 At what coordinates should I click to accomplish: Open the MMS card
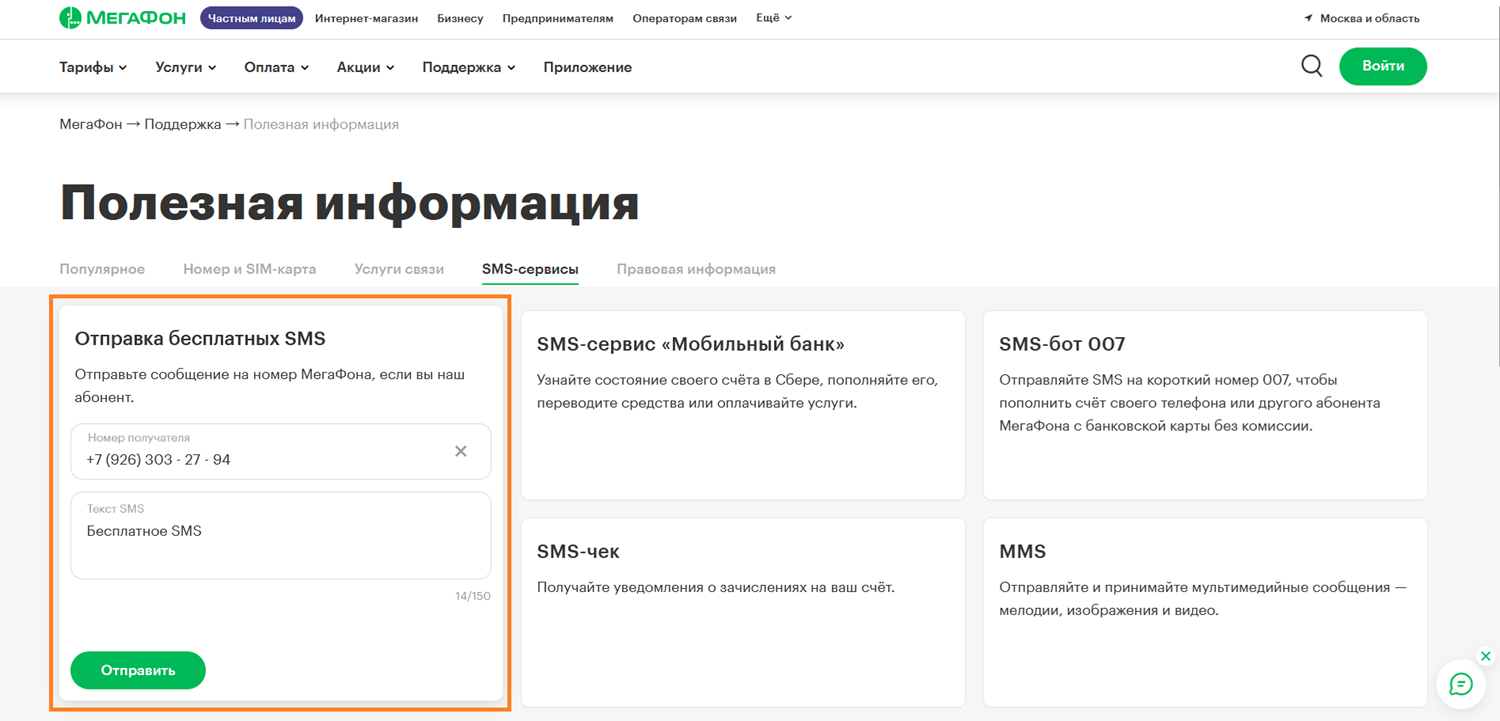(x=1205, y=612)
